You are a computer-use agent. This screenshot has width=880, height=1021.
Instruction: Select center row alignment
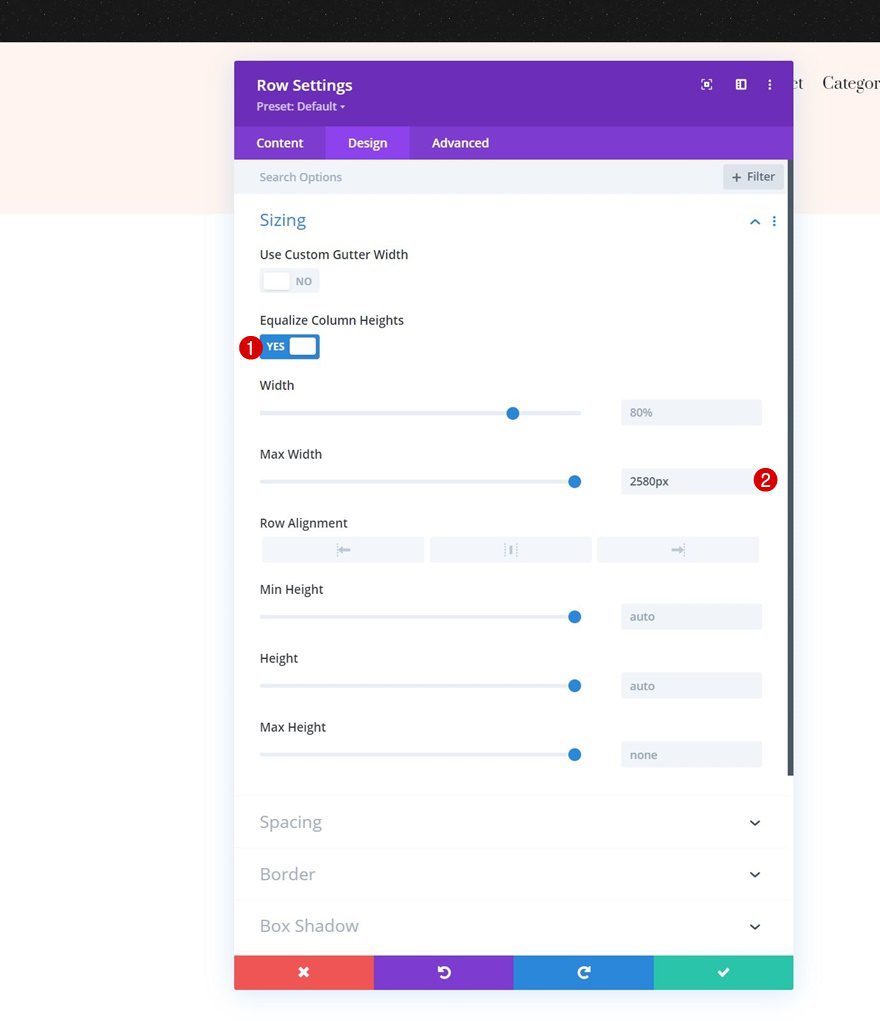pos(510,549)
